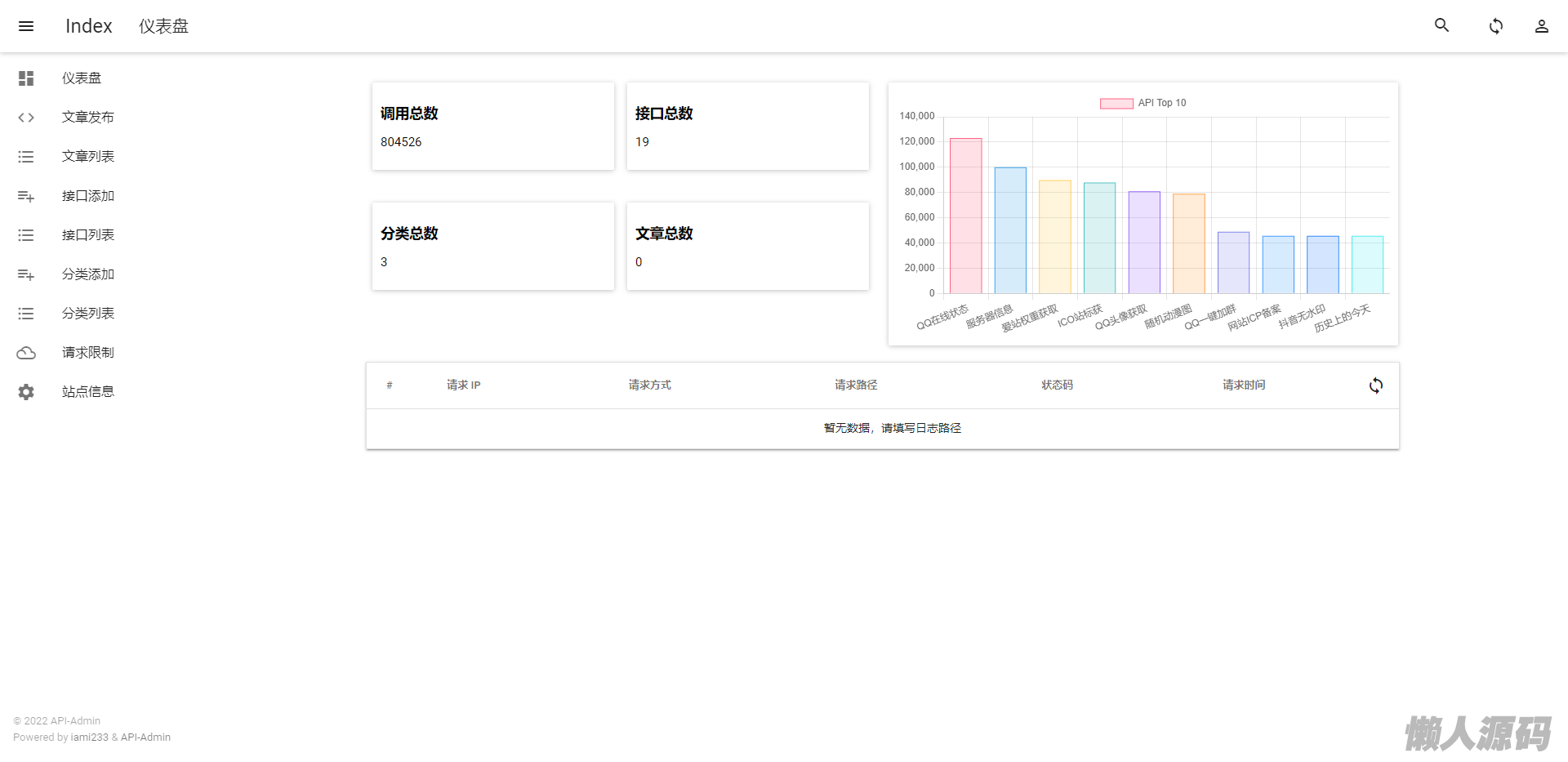The image size is (1568, 762).
Task: Click the iami233 footer link
Action: click(x=89, y=737)
